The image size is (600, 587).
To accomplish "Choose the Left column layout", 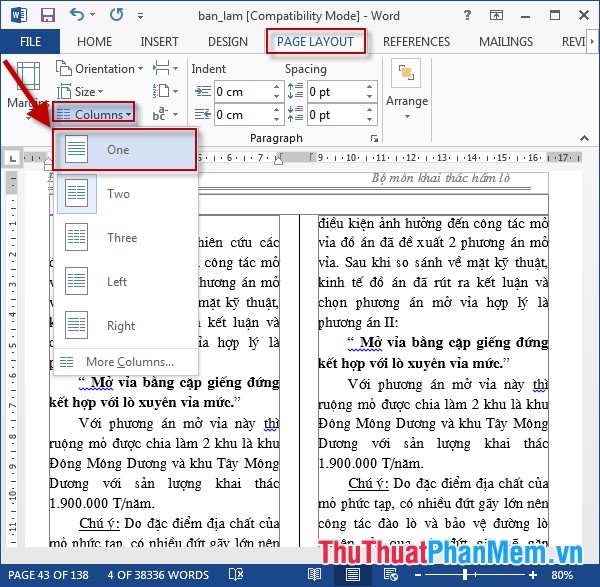I will click(126, 281).
